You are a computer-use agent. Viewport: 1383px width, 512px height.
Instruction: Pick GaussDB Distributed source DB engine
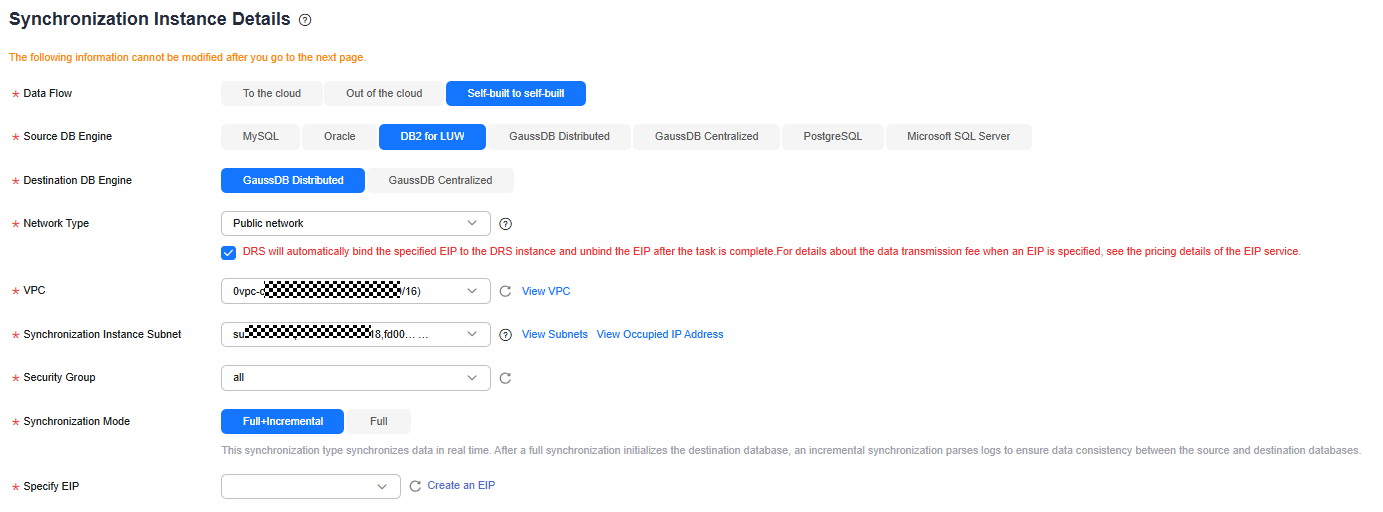click(x=559, y=136)
